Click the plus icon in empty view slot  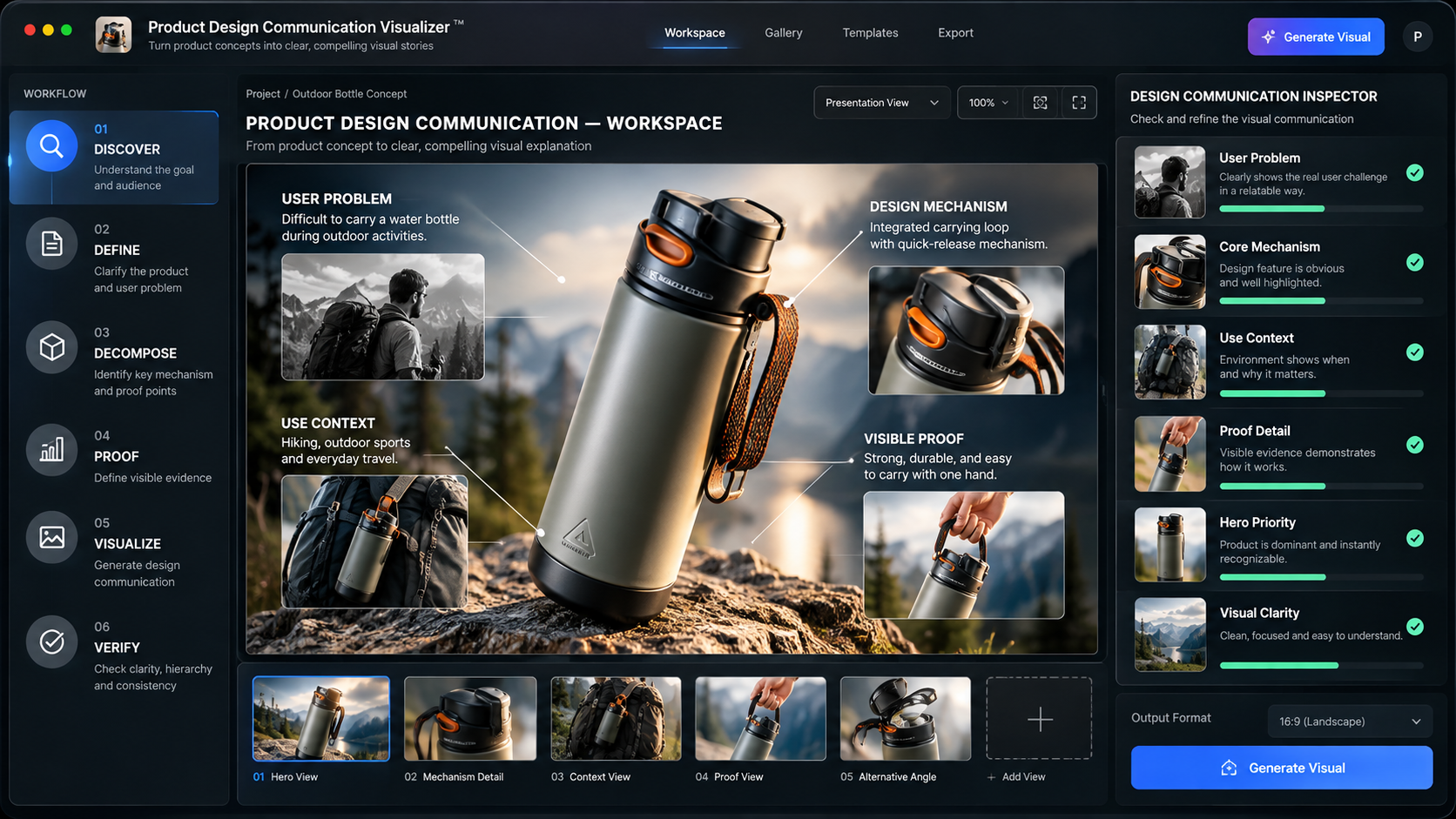click(1040, 719)
